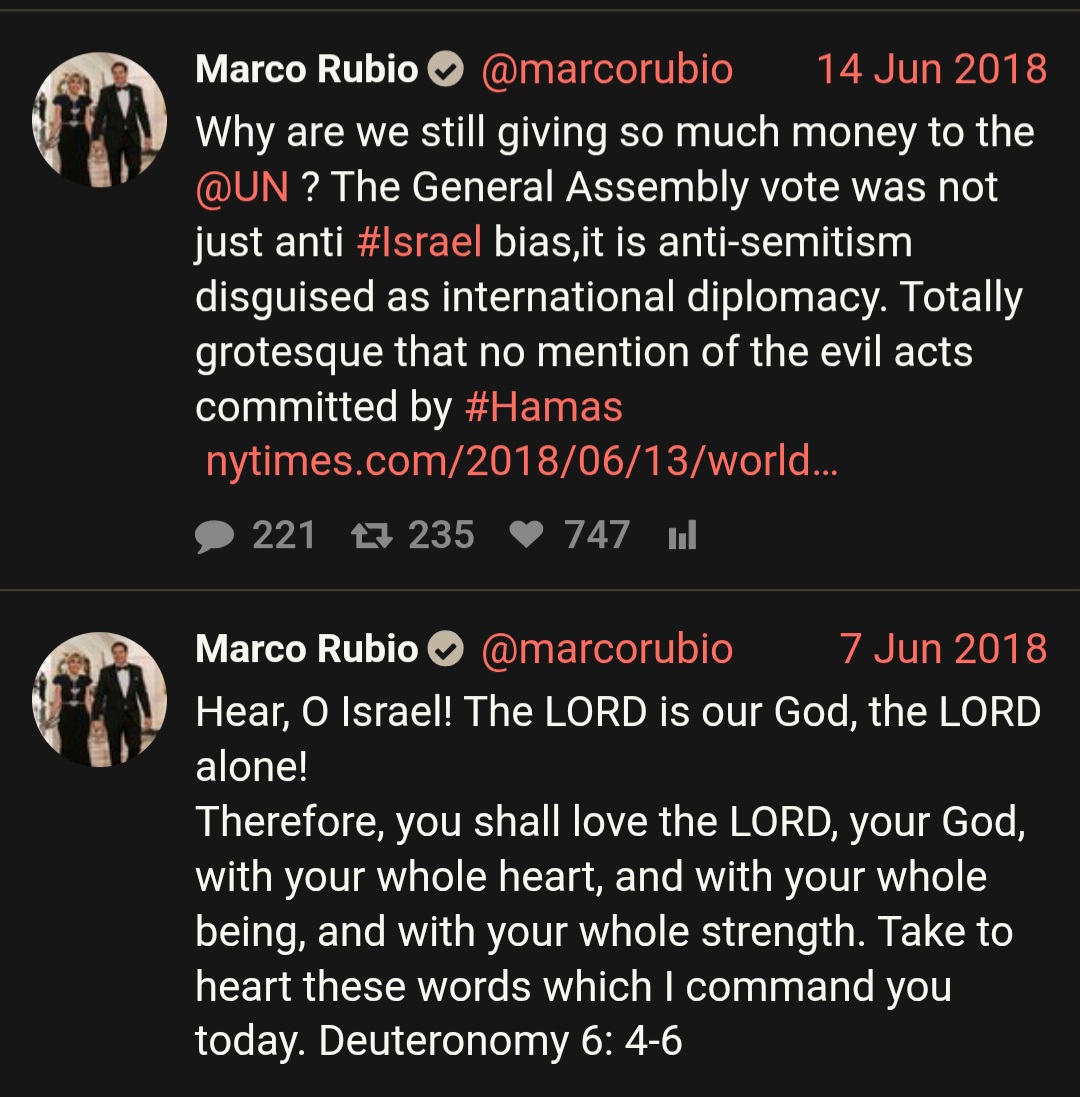Click @marcorubio handle on first tweet
1080x1097 pixels.
click(x=607, y=70)
